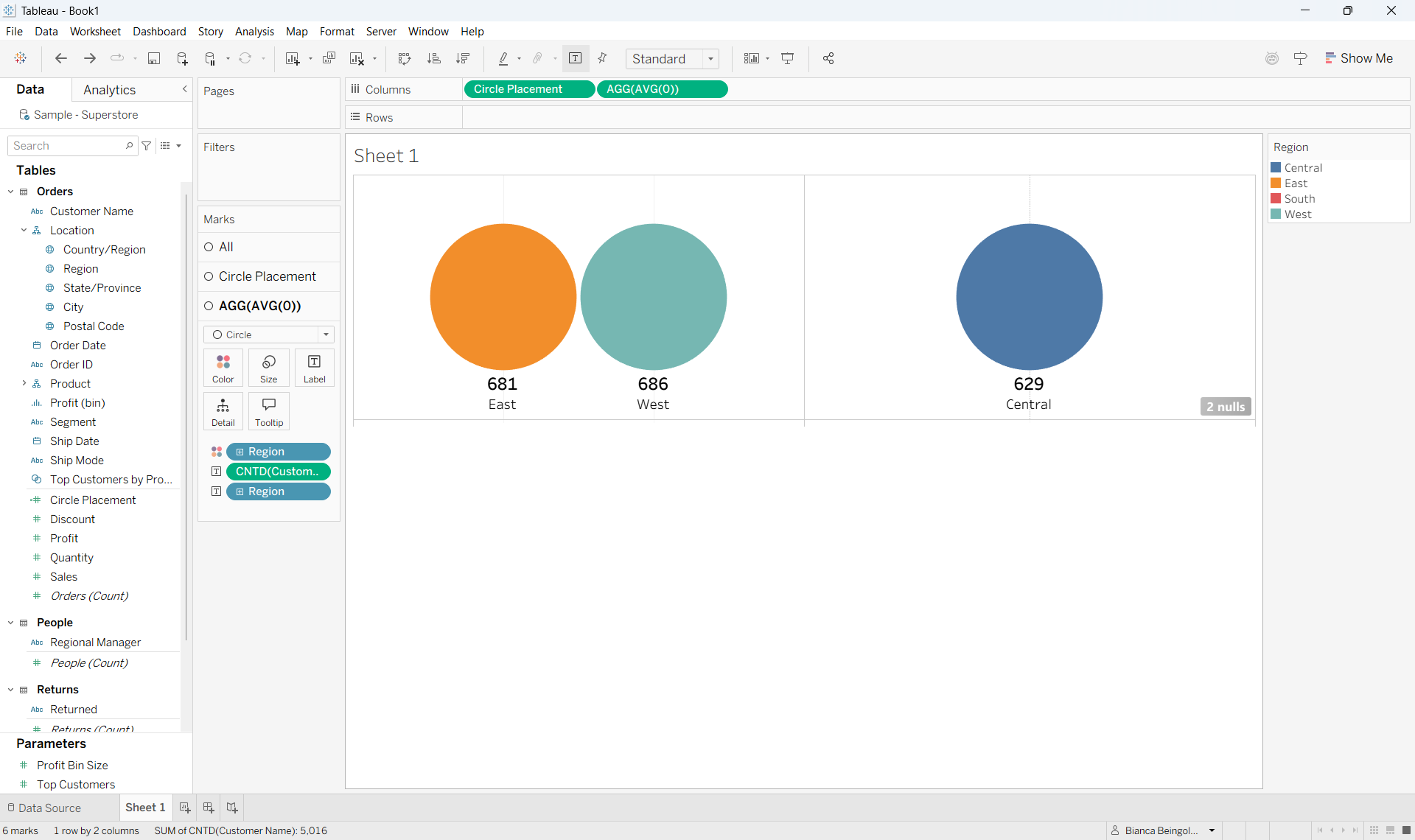
Task: Duplicate the current sheet using the toolbar icon
Action: pos(329,58)
